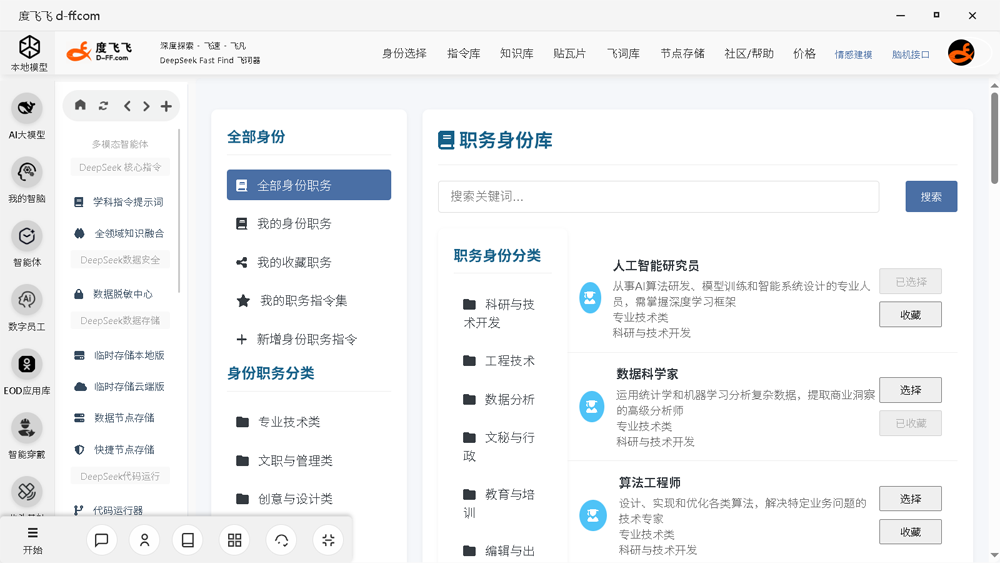Open the 本地模型 cube icon

pyautogui.click(x=29, y=48)
